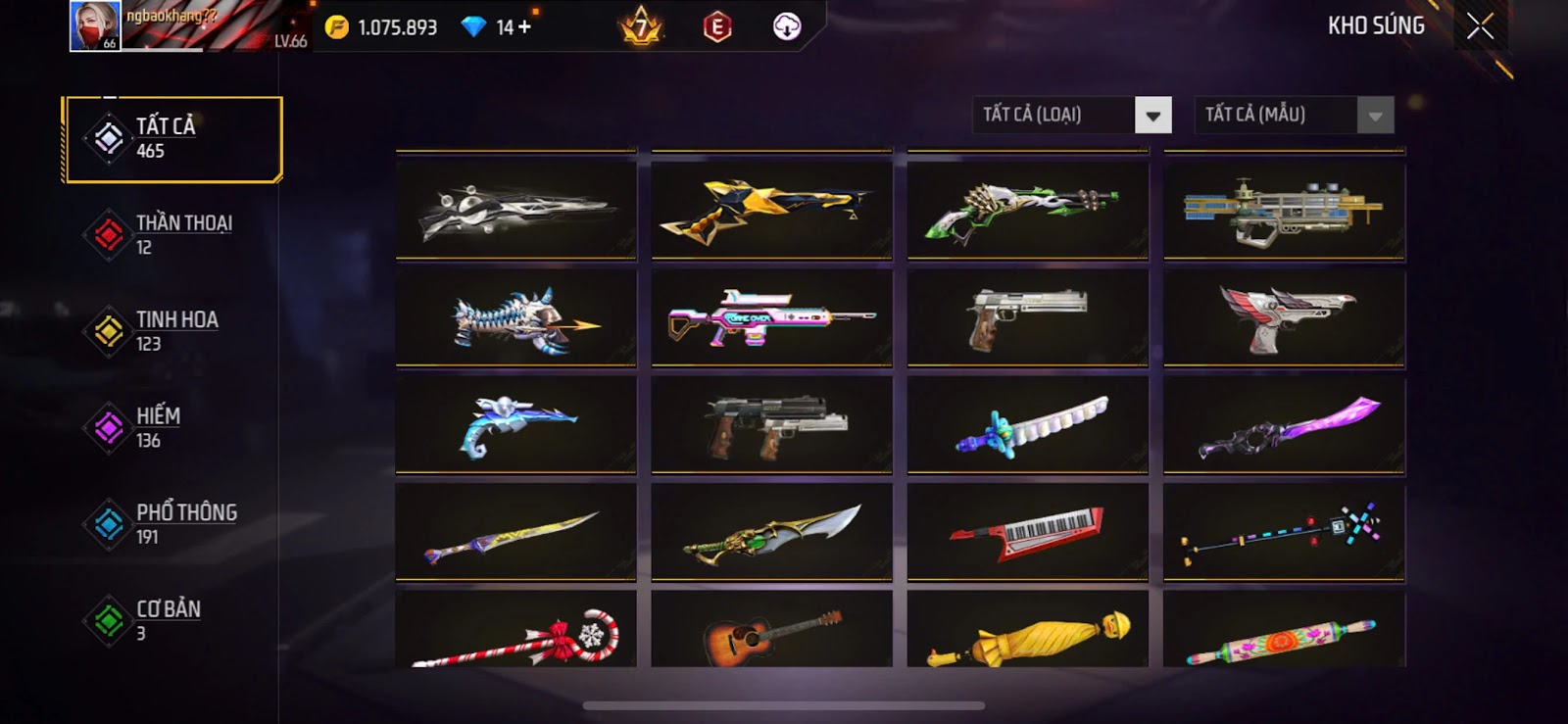Viewport: 1568px width, 724px height.
Task: Click the green Cơ Bản rarity diamond icon
Action: click(x=108, y=620)
